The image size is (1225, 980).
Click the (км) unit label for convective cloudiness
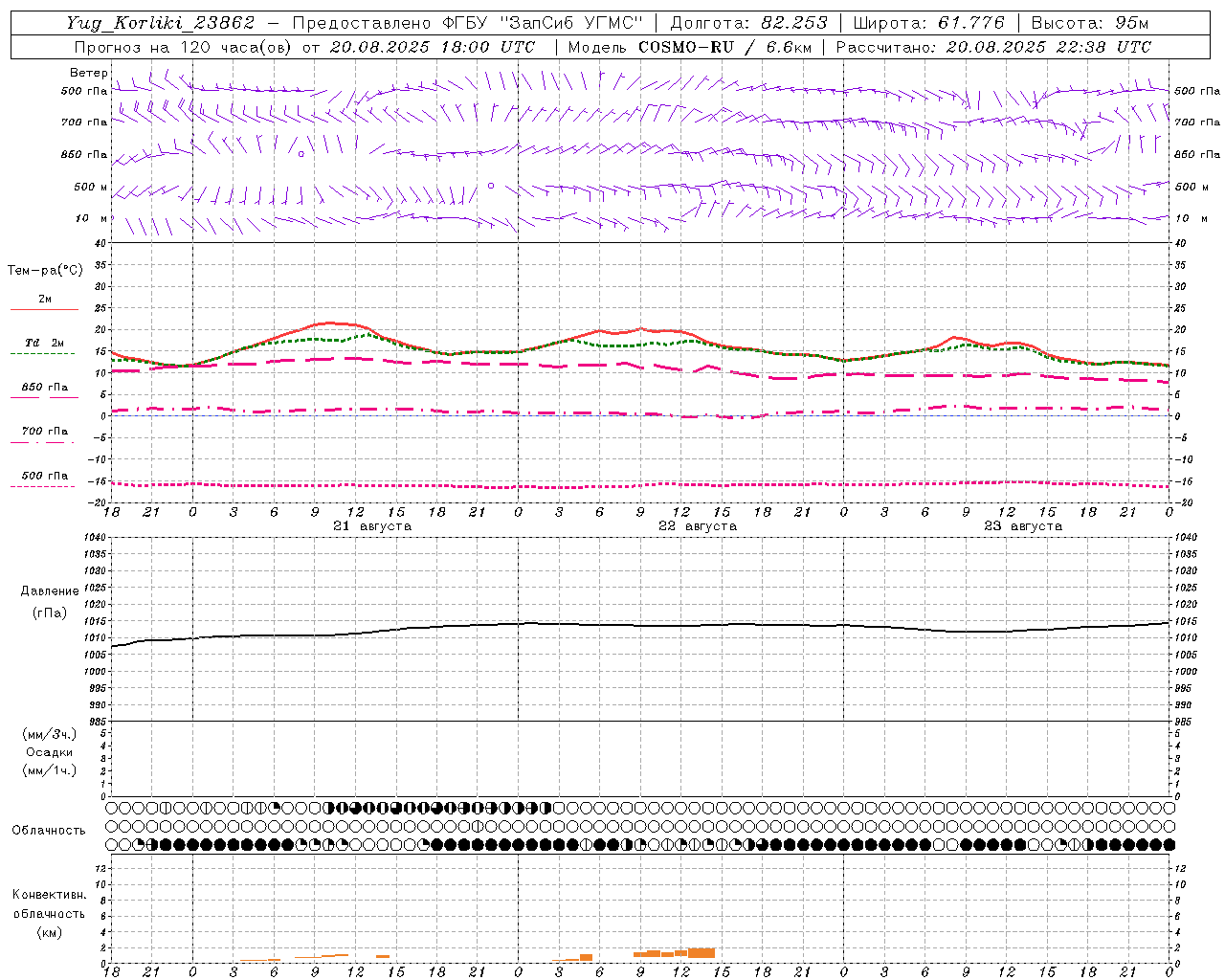point(49,932)
